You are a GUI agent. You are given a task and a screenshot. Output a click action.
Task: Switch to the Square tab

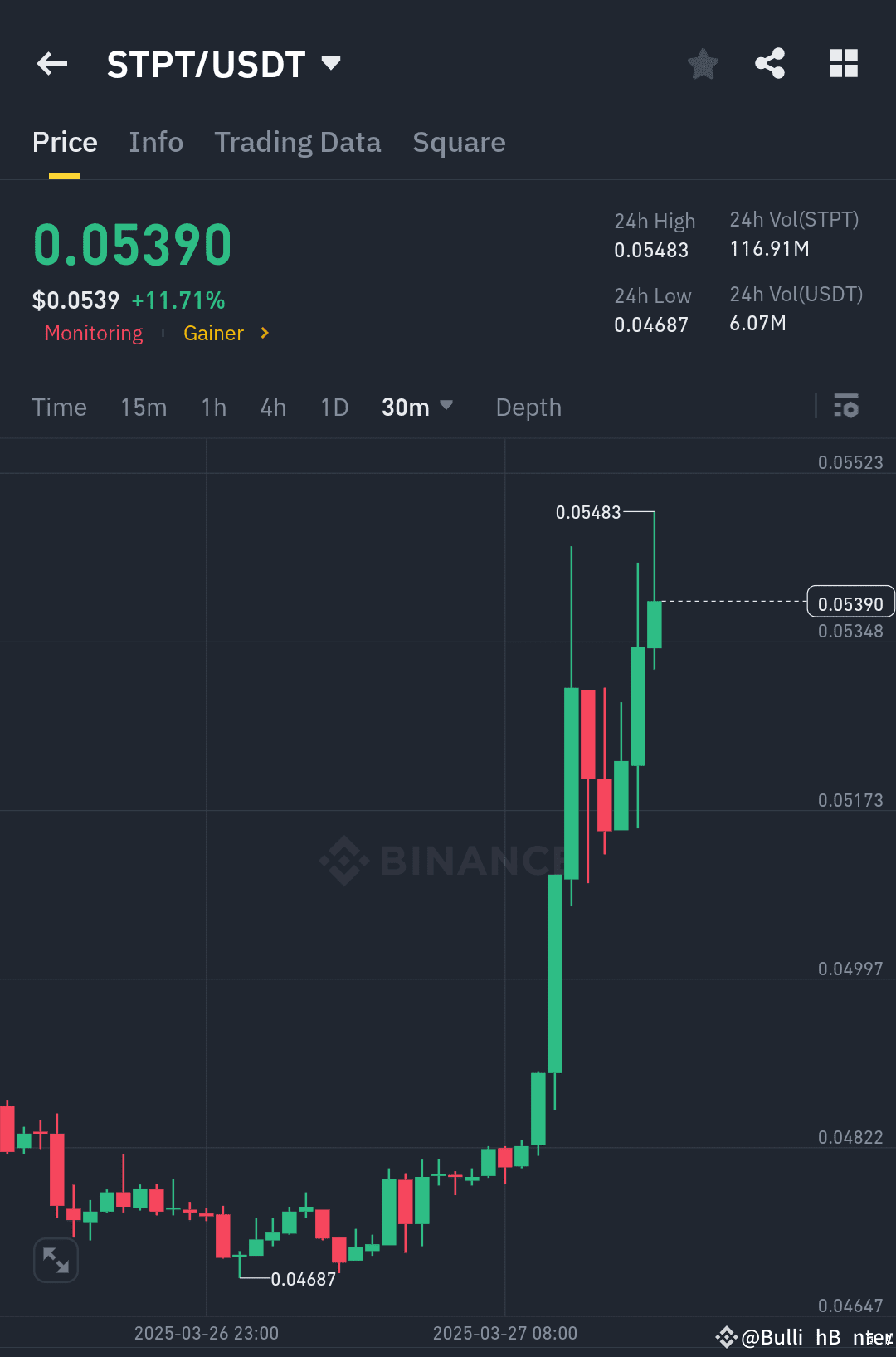(459, 142)
